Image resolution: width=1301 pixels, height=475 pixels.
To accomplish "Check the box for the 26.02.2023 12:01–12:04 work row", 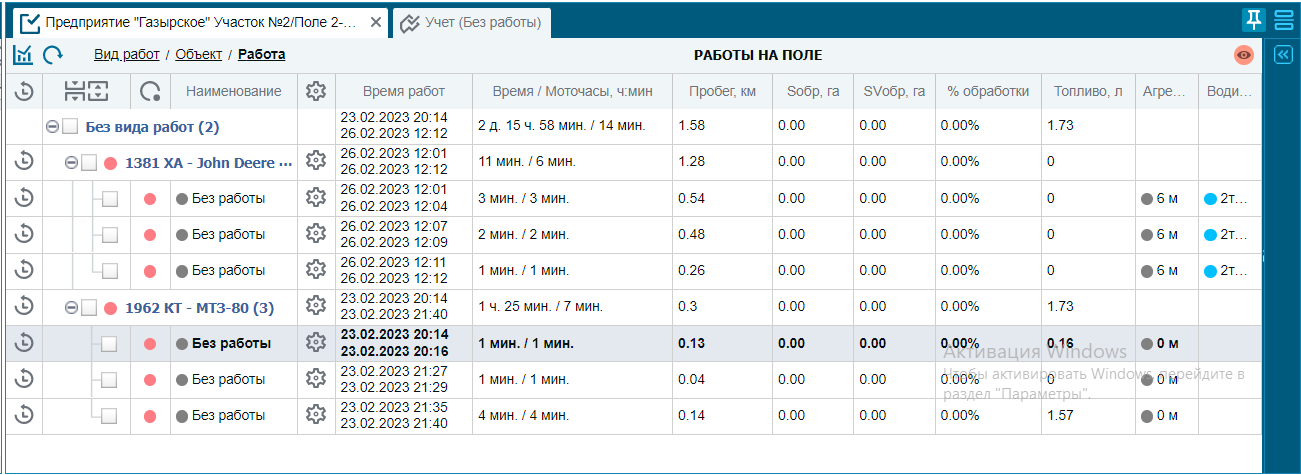I will [x=109, y=199].
